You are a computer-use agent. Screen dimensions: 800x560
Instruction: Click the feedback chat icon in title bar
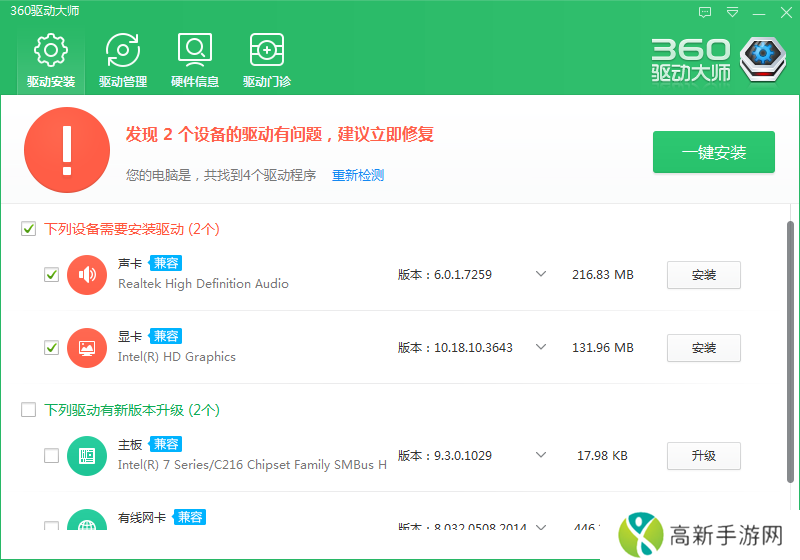(705, 12)
